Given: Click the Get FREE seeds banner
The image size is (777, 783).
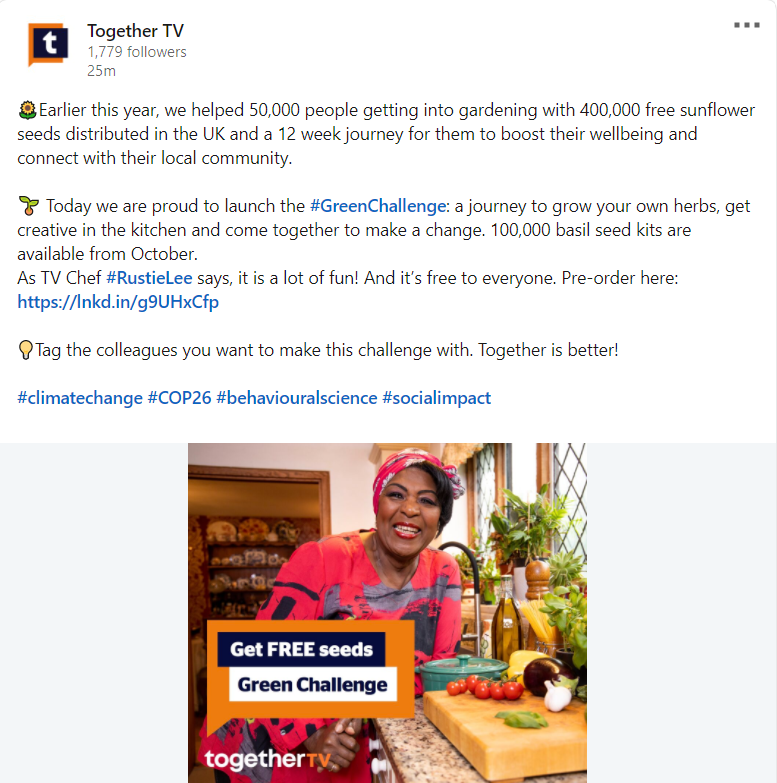Looking at the screenshot, I should pyautogui.click(x=301, y=649).
